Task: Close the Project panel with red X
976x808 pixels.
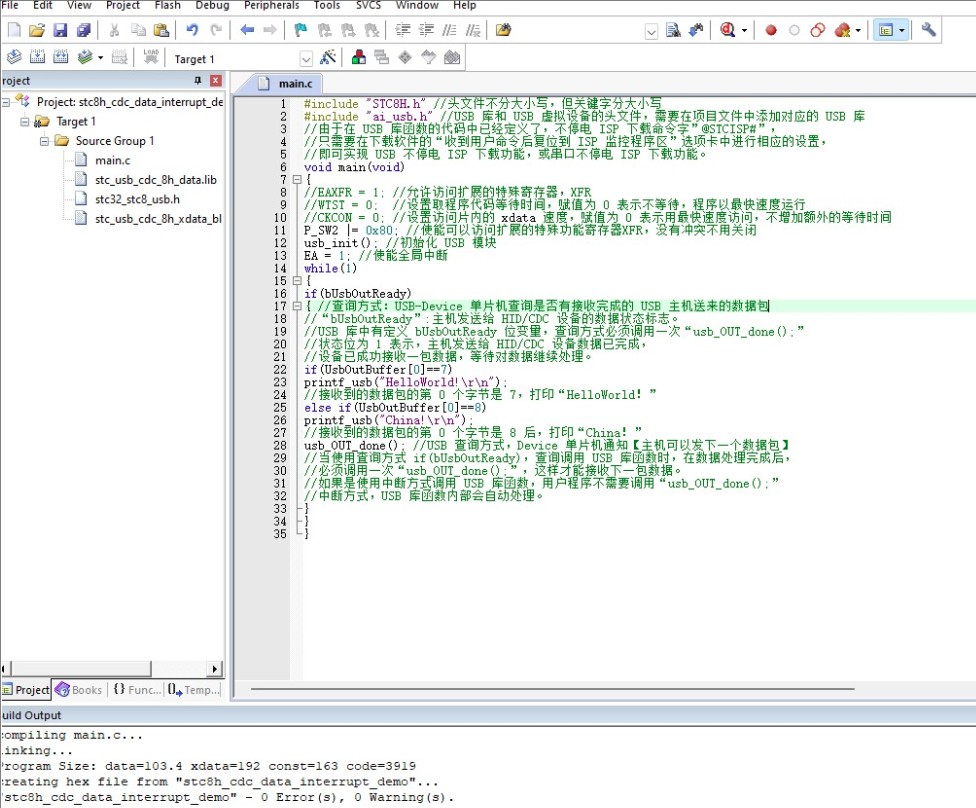Action: [216, 80]
